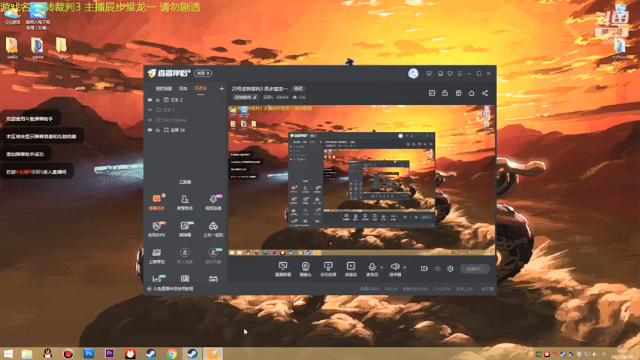Expand the microphone options arrow

[x=382, y=268]
